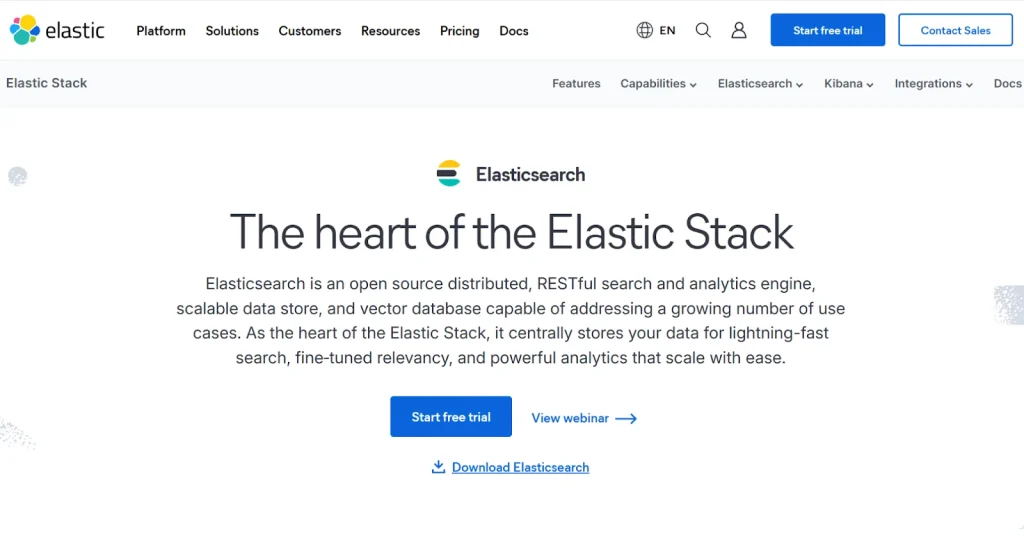Open the Kibana dropdown menu
This screenshot has width=1024, height=540.
point(848,84)
